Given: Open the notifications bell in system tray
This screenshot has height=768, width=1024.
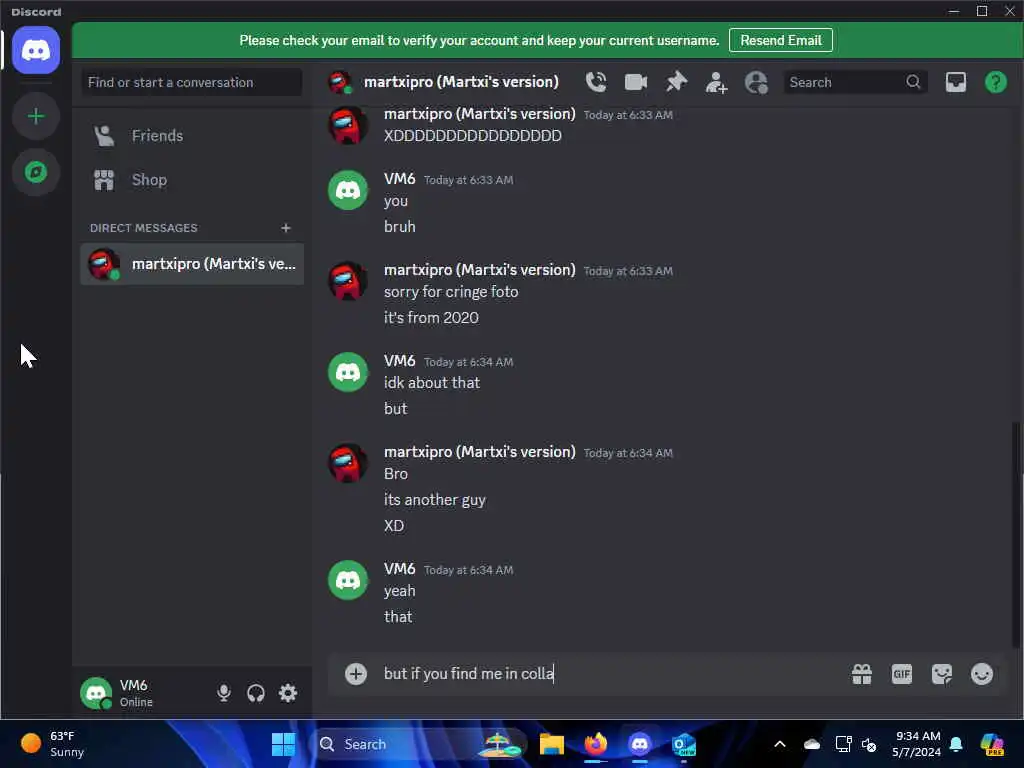Looking at the screenshot, I should [x=956, y=744].
